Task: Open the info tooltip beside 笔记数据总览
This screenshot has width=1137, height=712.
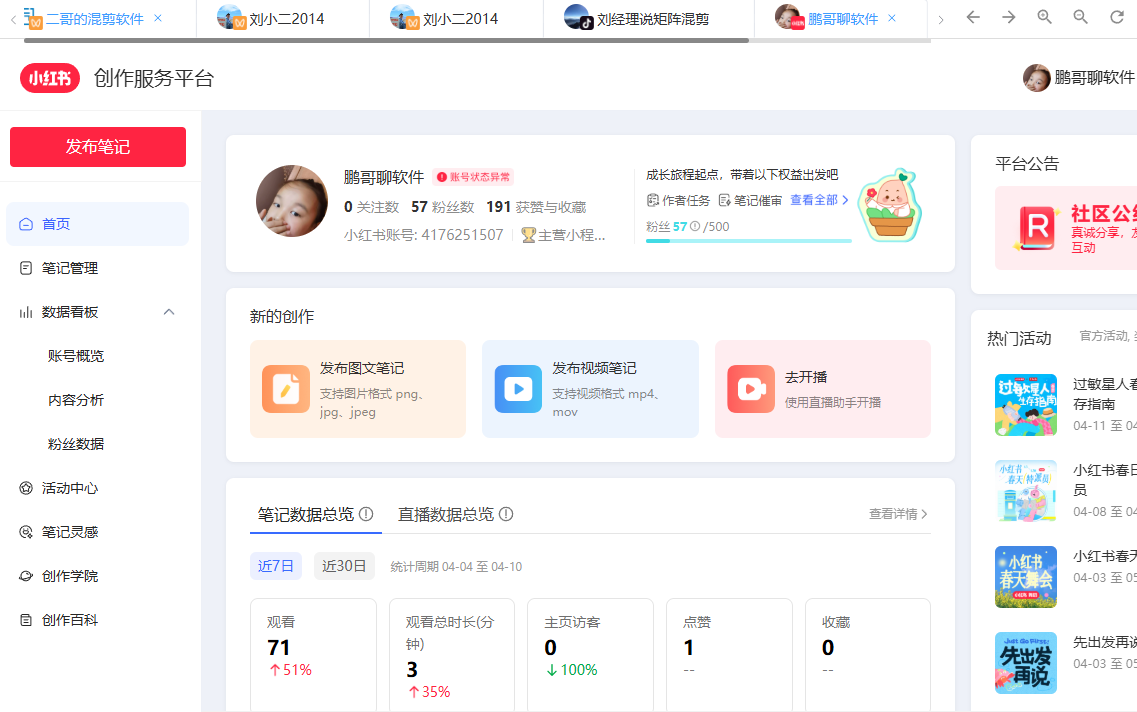Action: pyautogui.click(x=367, y=512)
